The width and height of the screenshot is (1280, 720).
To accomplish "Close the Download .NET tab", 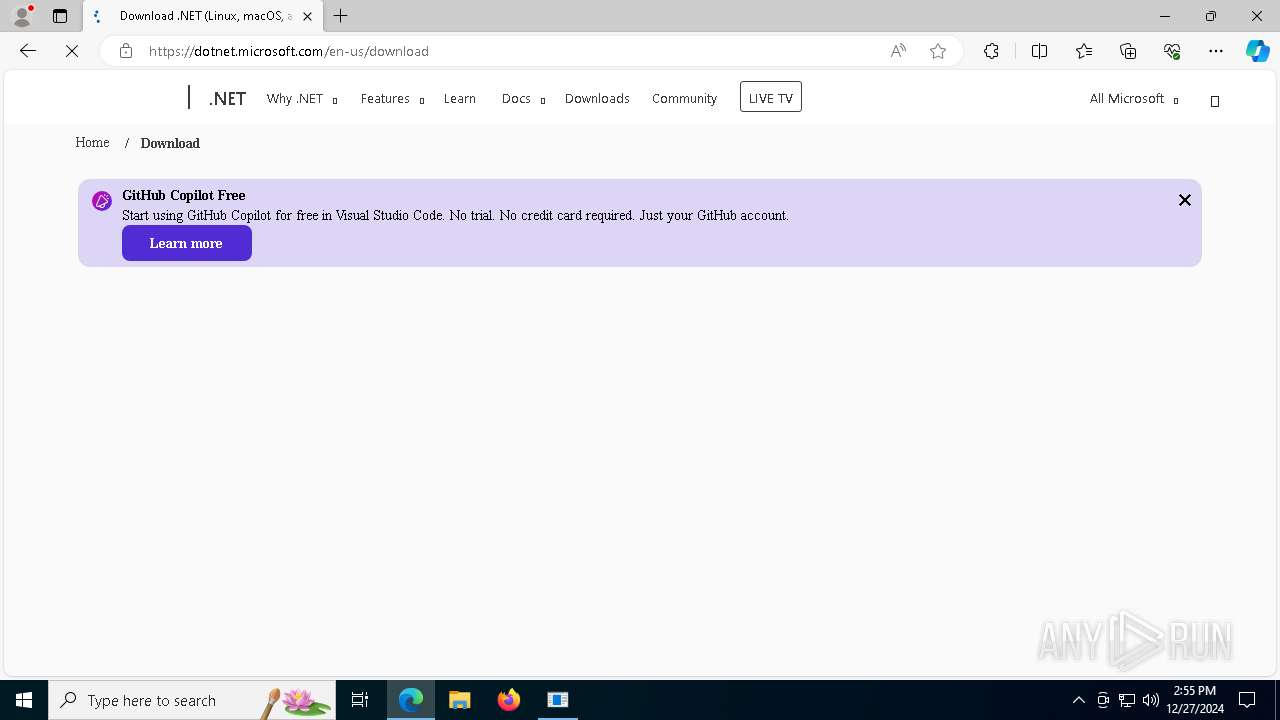I will point(307,16).
